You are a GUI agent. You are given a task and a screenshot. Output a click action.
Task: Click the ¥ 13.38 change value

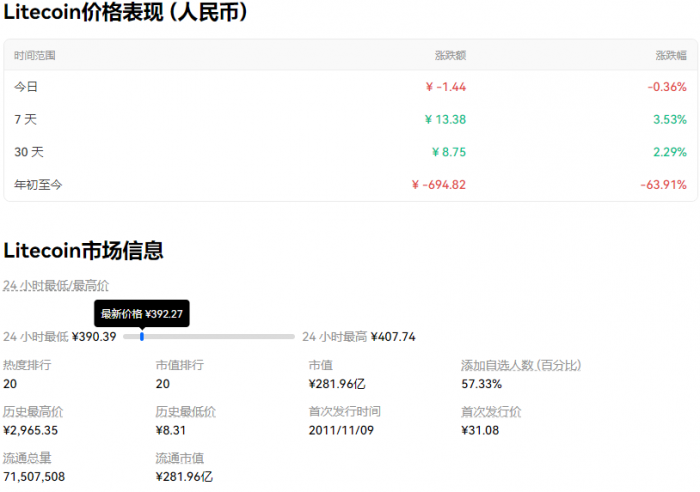pyautogui.click(x=445, y=119)
